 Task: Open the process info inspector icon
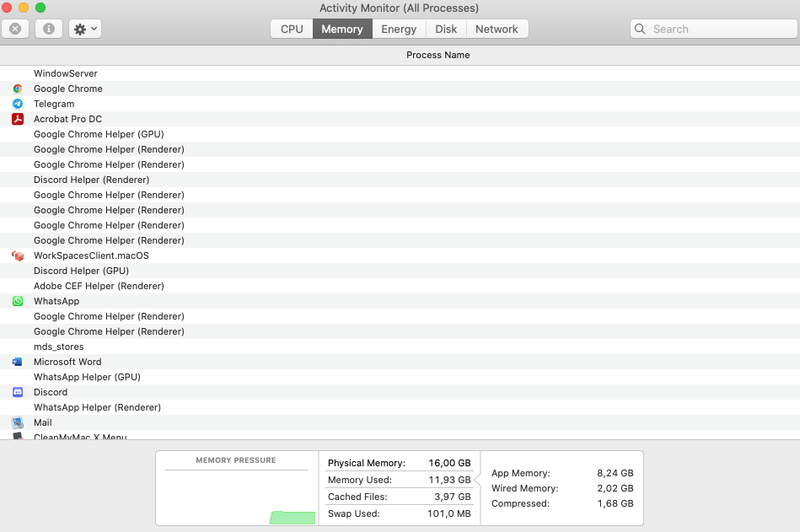tap(48, 29)
